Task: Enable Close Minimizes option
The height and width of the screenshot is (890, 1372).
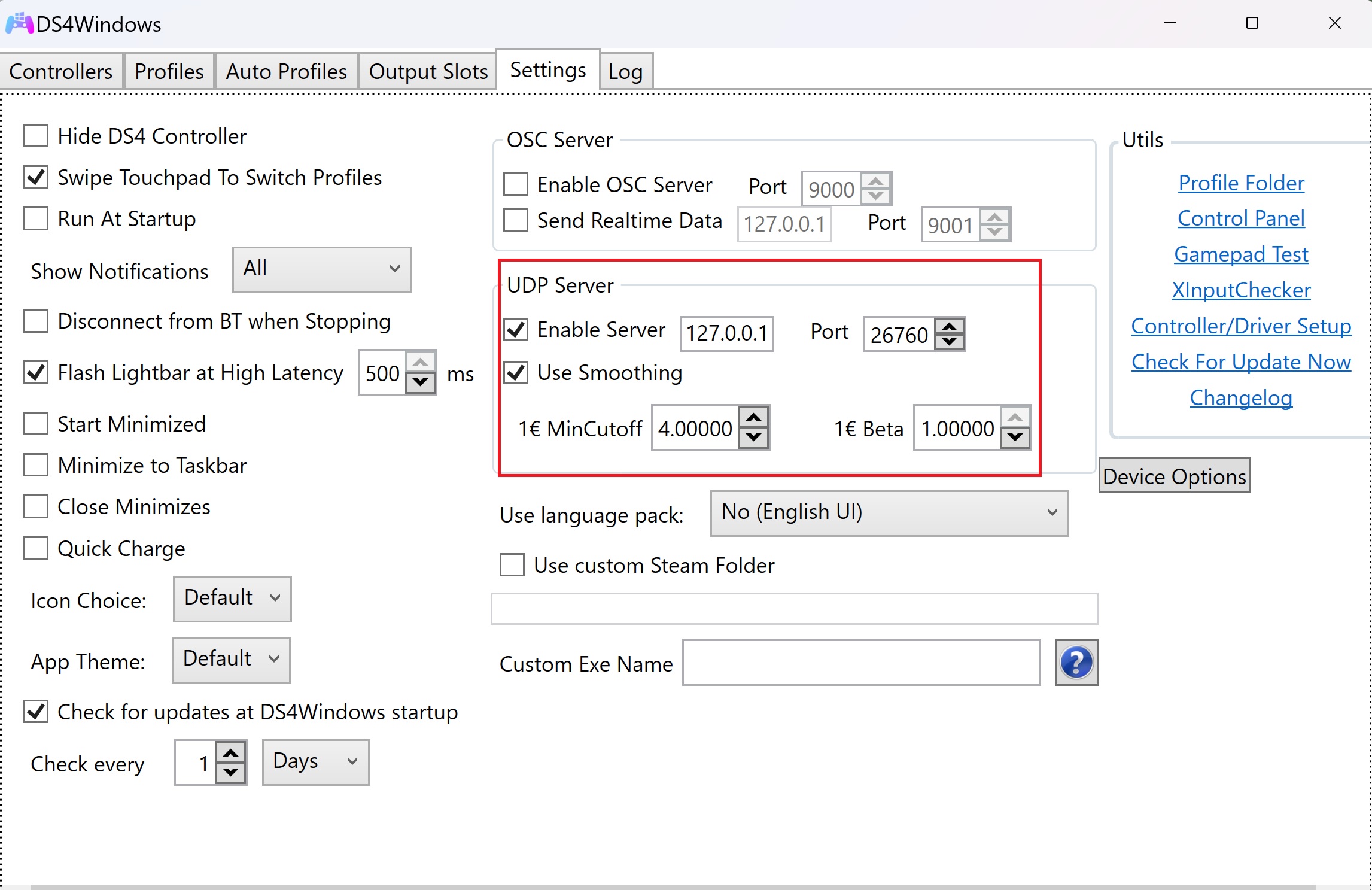Action: 36,506
